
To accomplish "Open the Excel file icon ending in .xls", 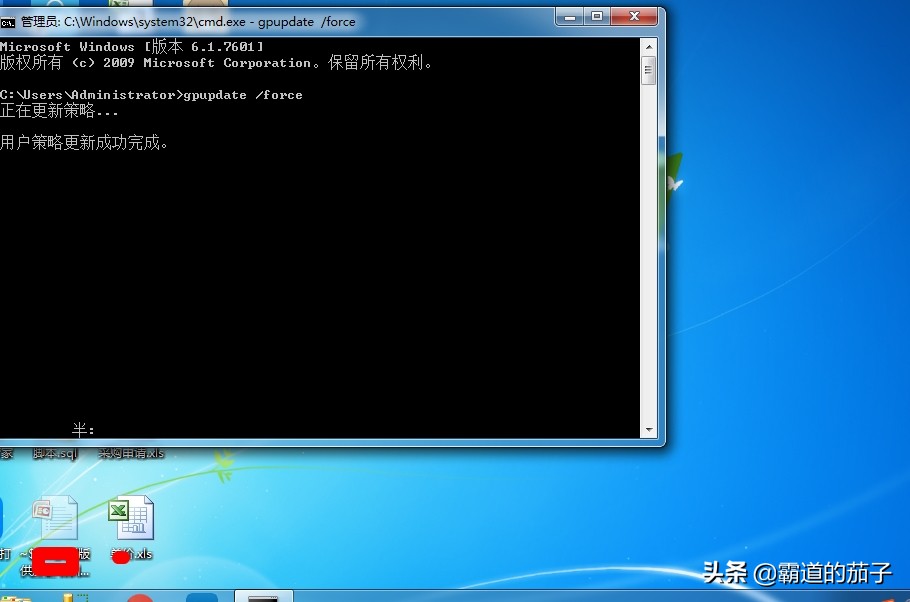I will 131,518.
